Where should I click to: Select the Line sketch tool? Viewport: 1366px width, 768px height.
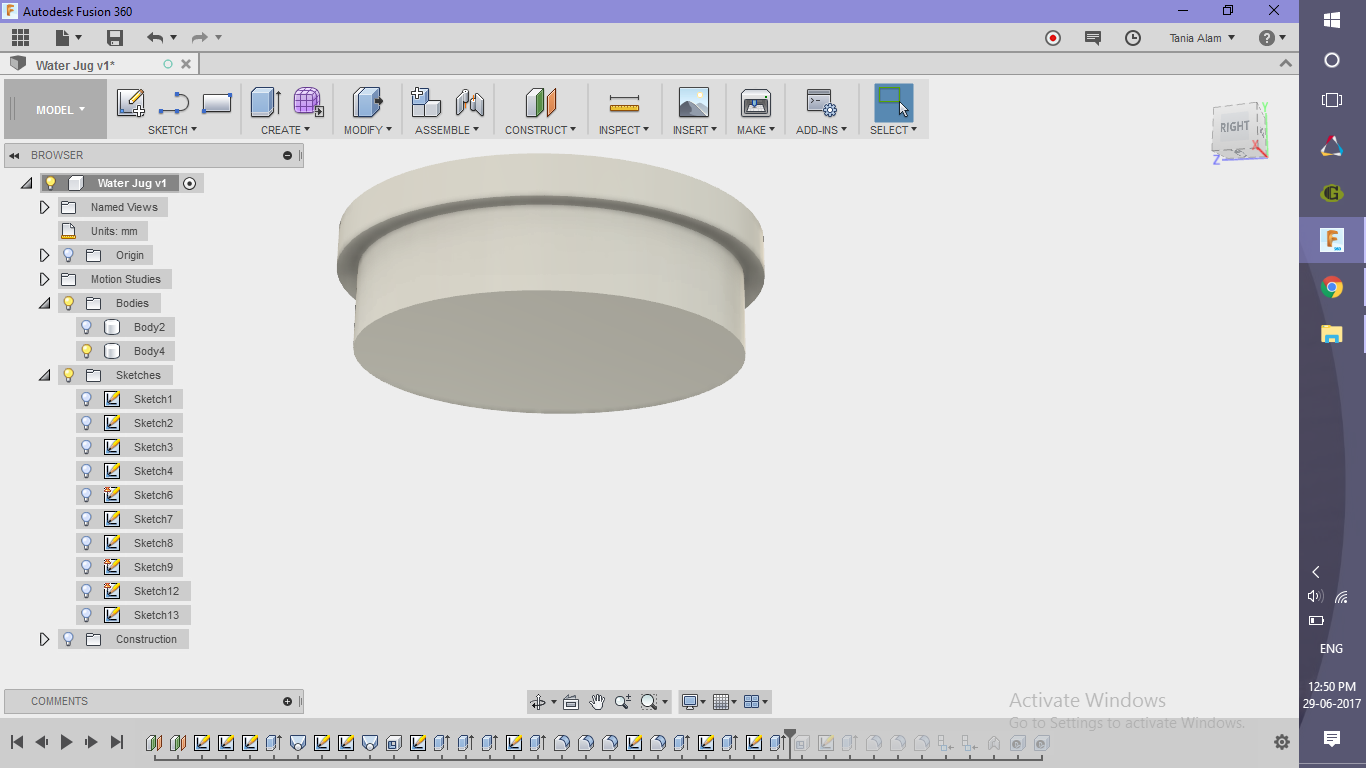(x=174, y=103)
